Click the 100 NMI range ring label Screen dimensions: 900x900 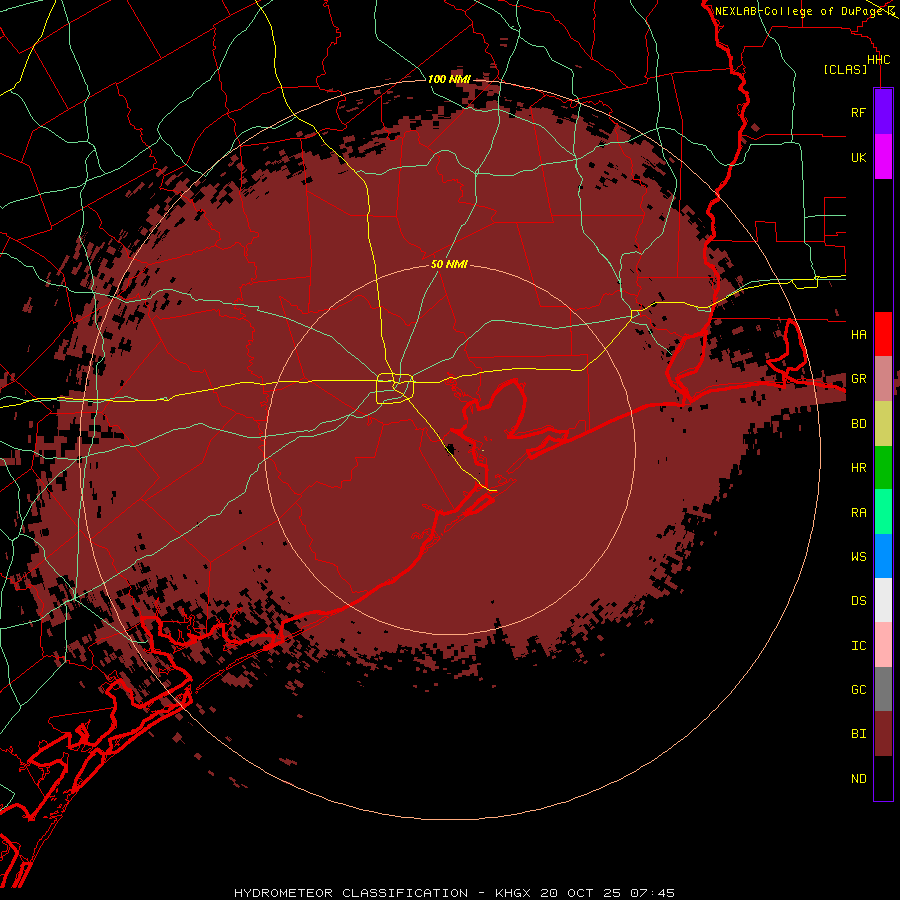[448, 79]
